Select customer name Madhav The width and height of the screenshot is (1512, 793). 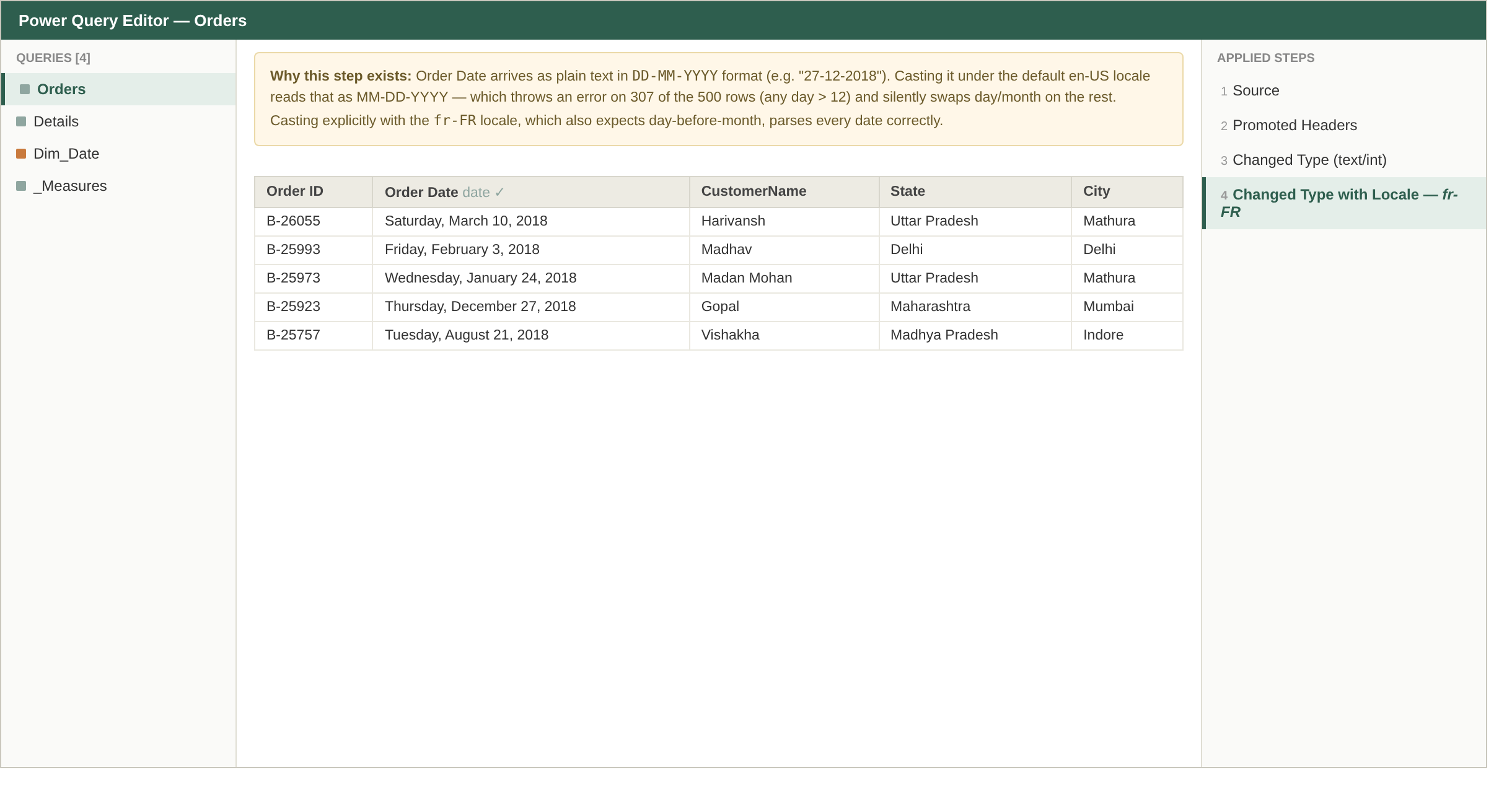(x=785, y=250)
